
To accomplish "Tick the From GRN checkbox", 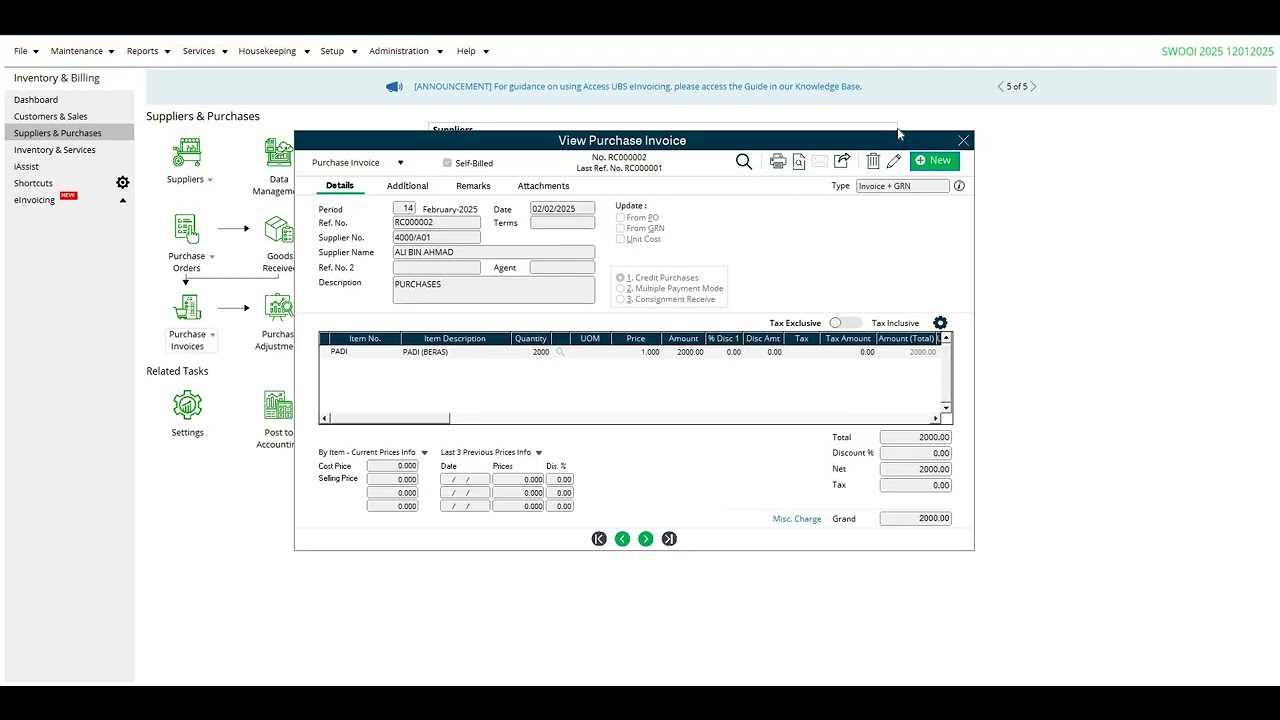I will point(620,229).
